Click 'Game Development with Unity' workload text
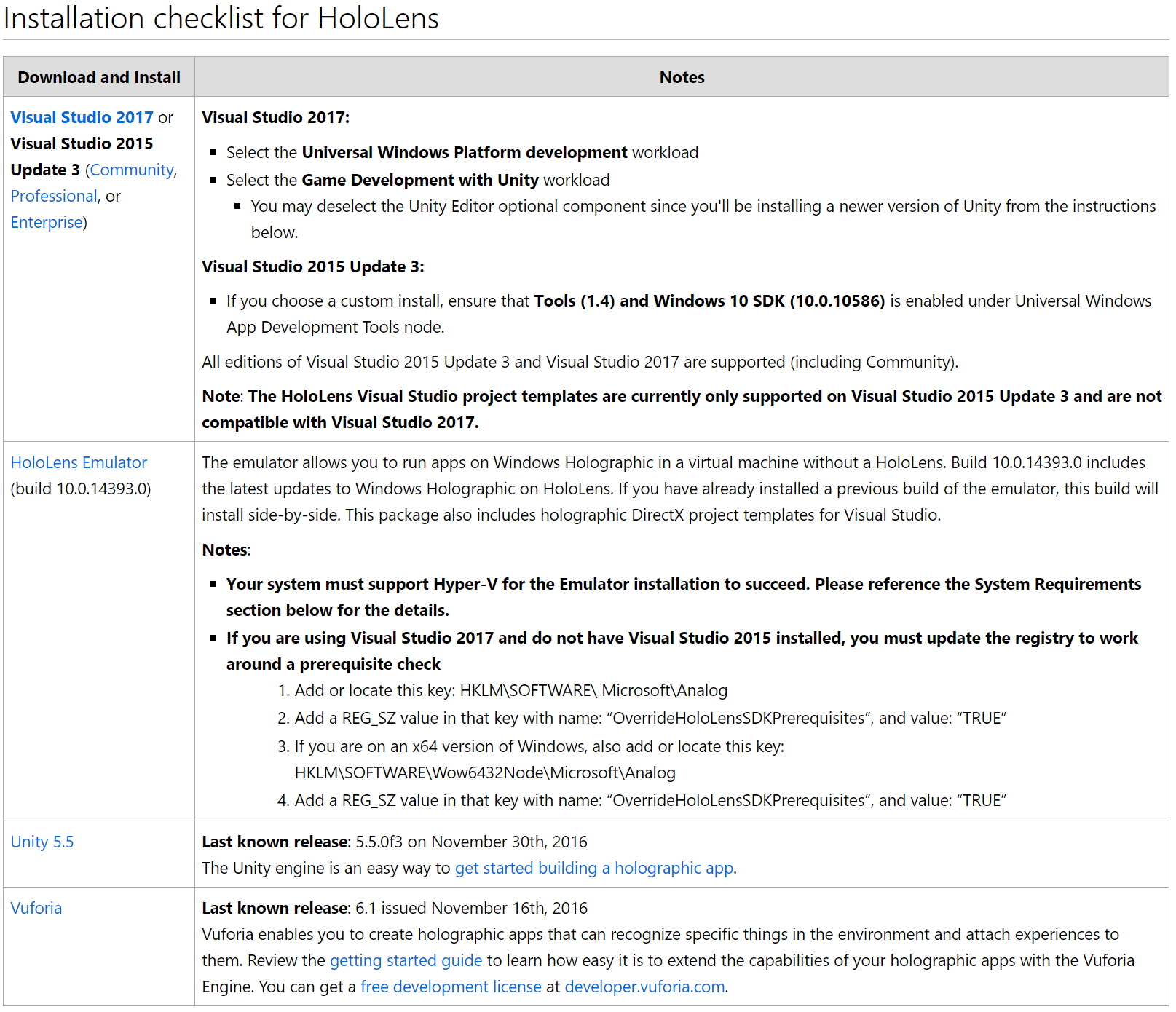Viewport: 1176px width, 1012px height. pyautogui.click(x=420, y=180)
